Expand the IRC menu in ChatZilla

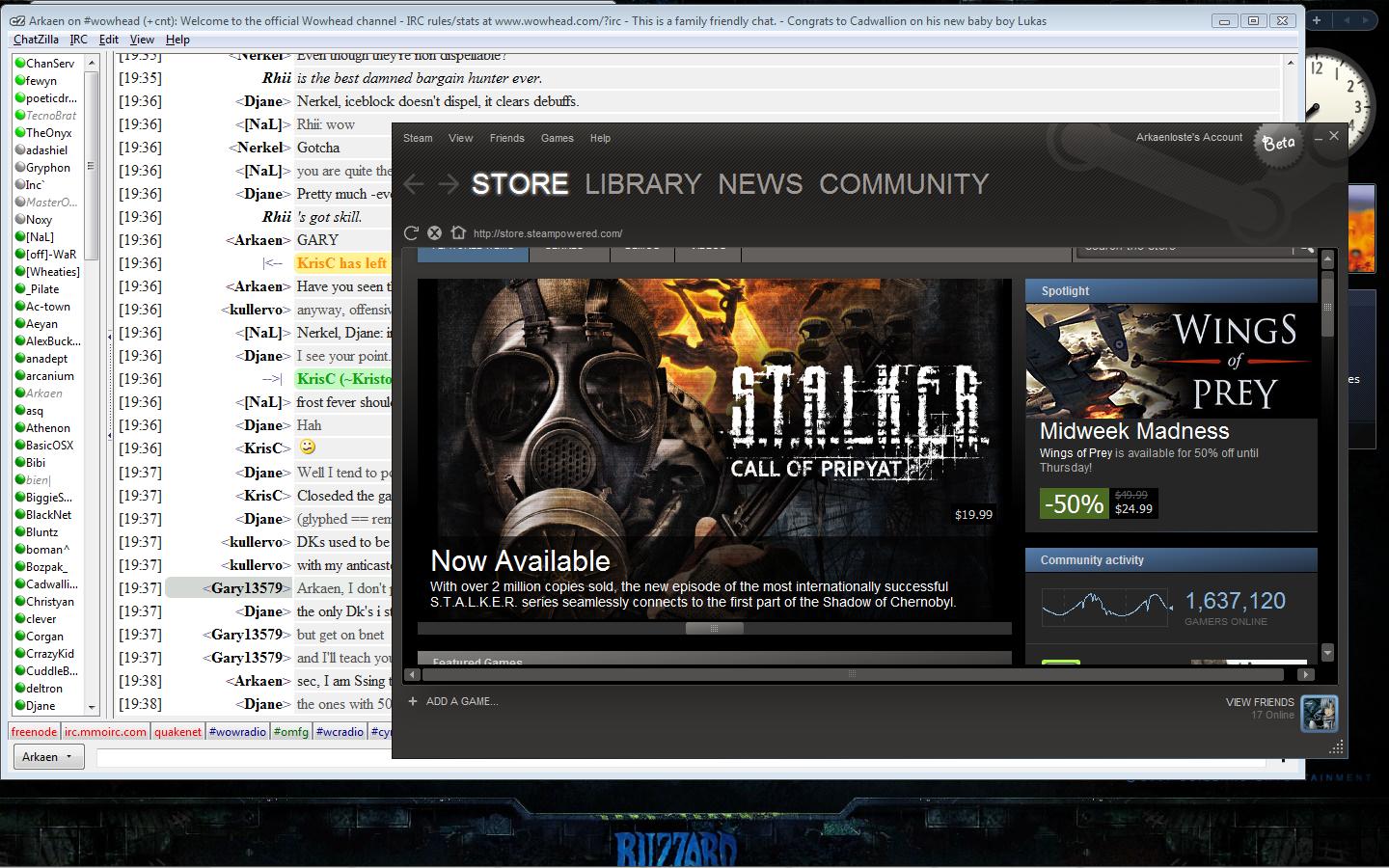[78, 40]
